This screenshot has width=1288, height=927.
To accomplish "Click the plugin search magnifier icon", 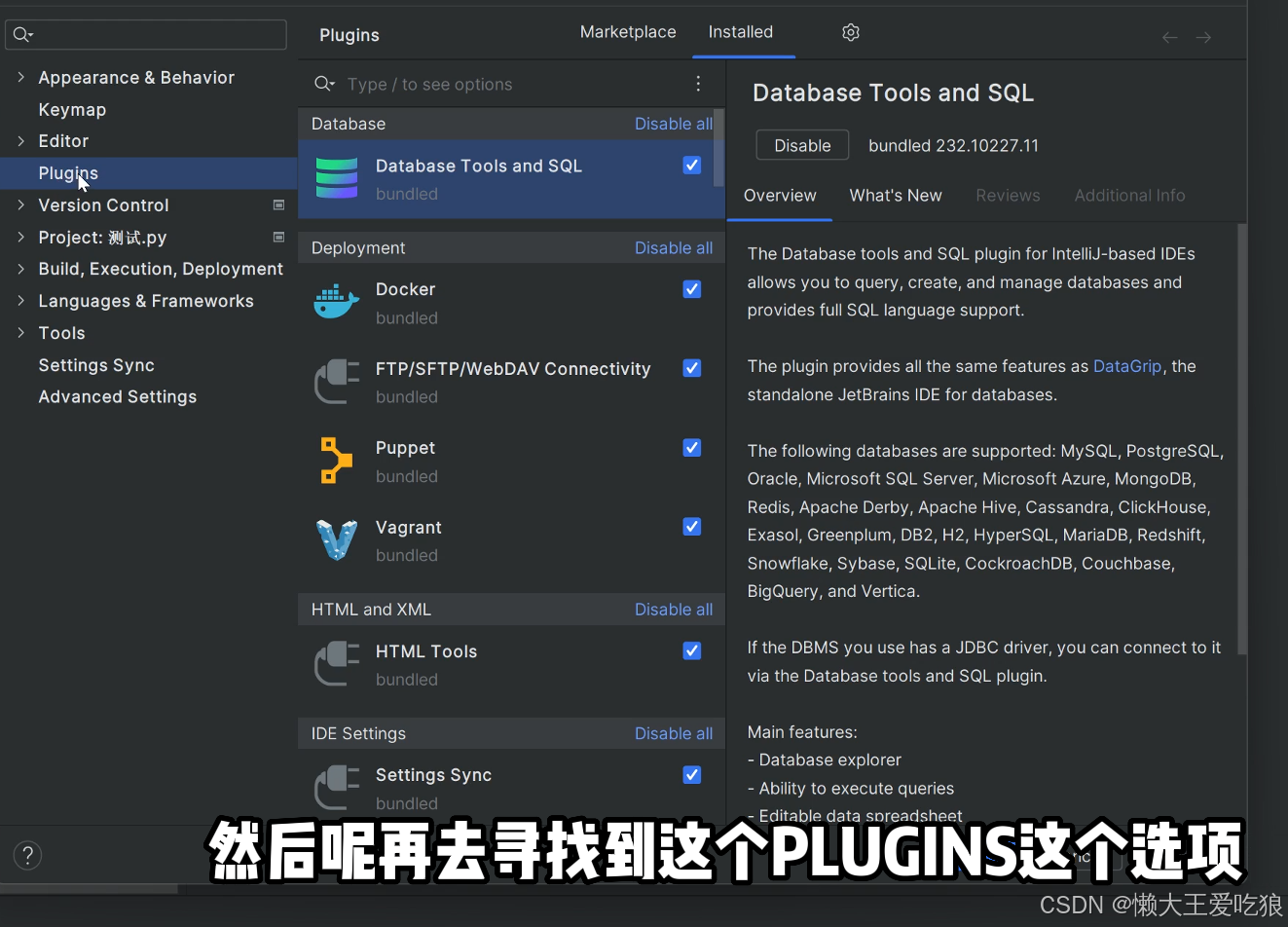I will [x=324, y=85].
